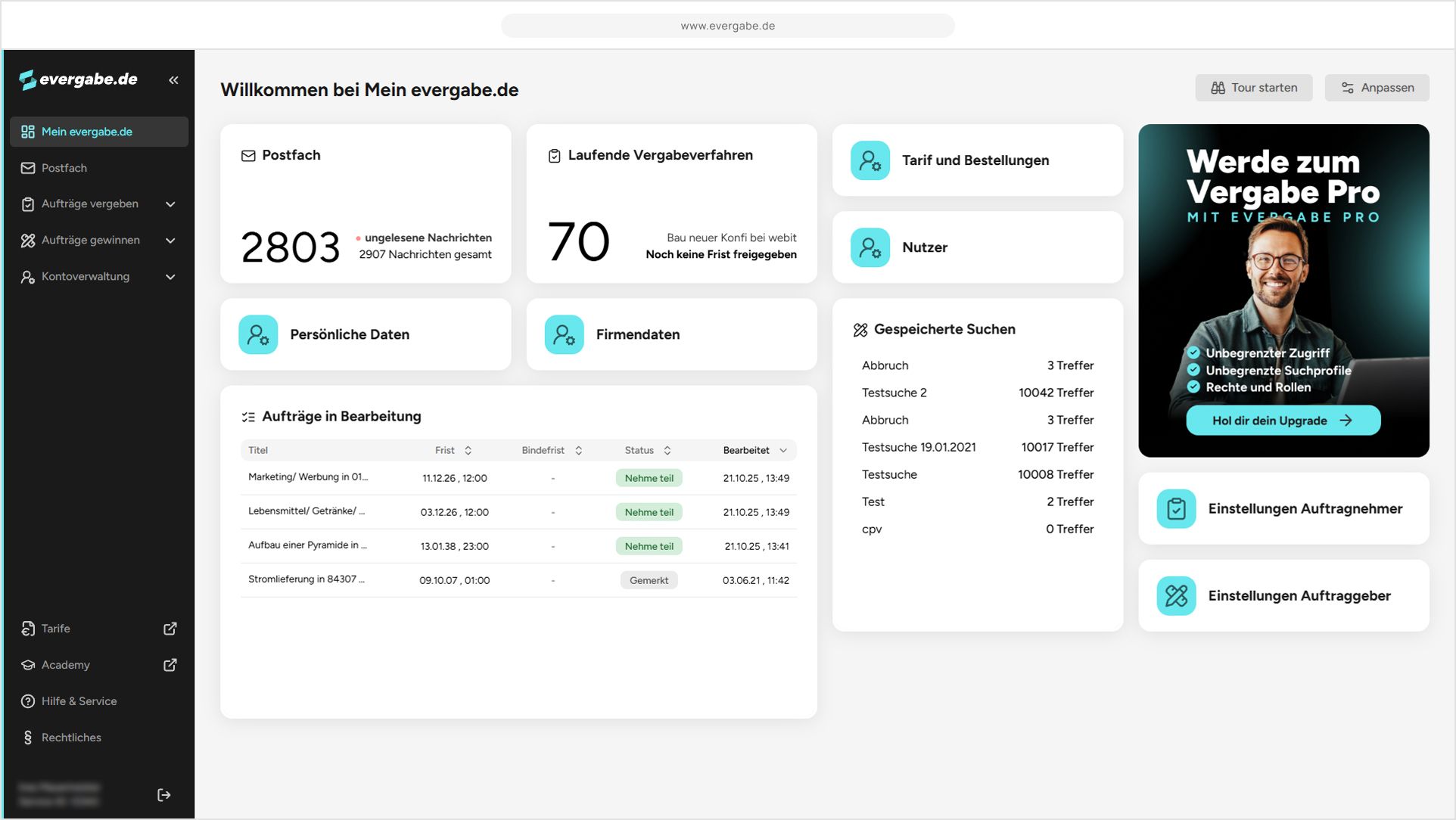This screenshot has height=820, width=1456.
Task: Click the Nutzer card icon
Action: [x=870, y=247]
